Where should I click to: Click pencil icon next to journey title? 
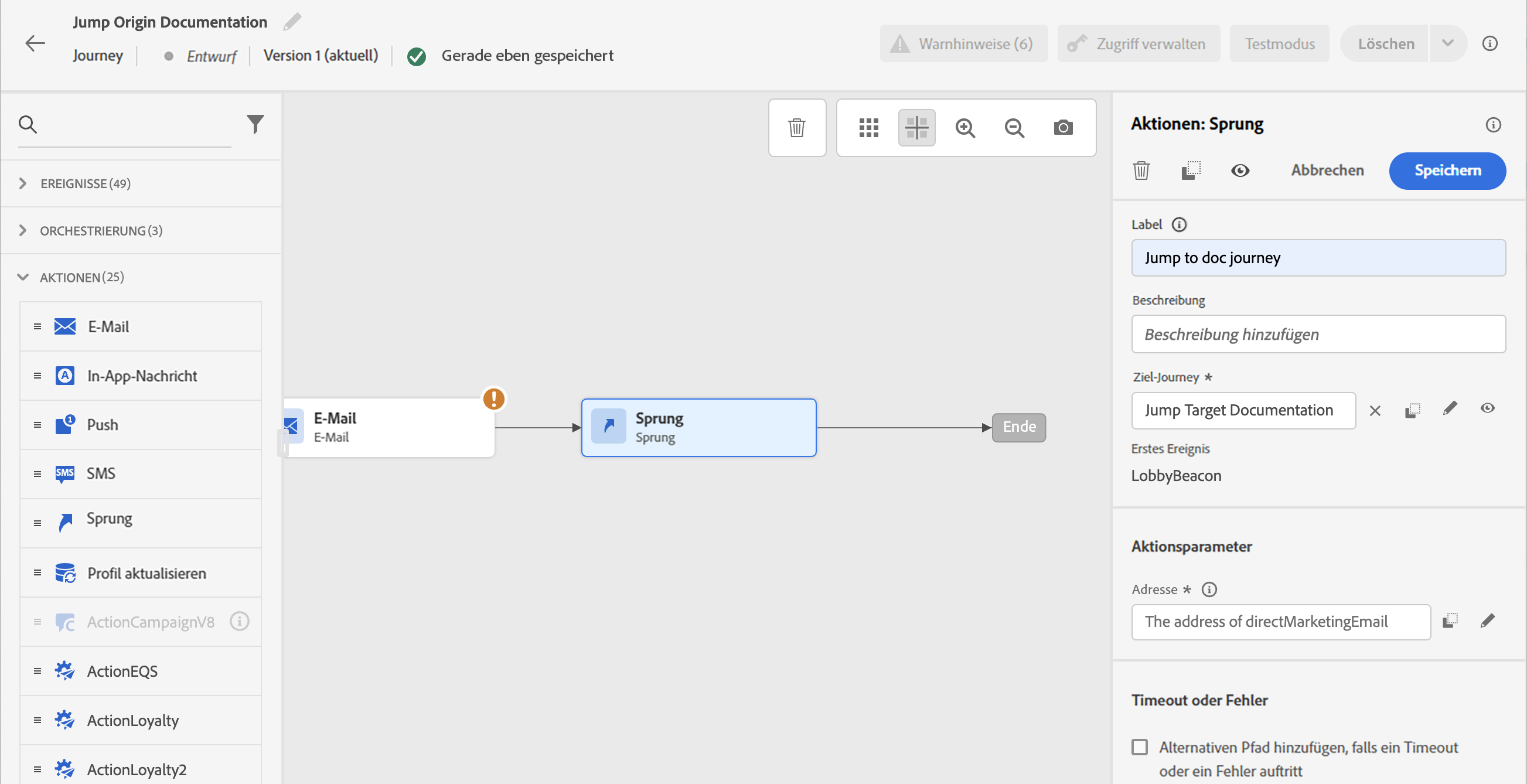coord(292,22)
